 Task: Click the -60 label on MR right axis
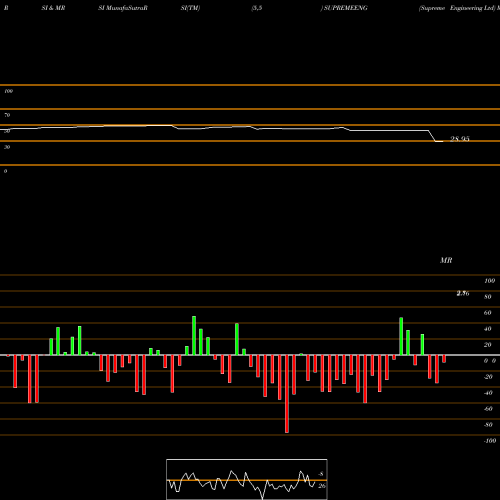(488, 409)
